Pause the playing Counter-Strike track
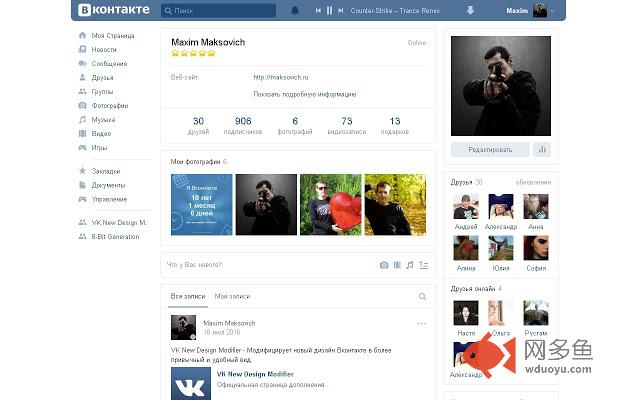This screenshot has height=400, width=640. point(329,11)
